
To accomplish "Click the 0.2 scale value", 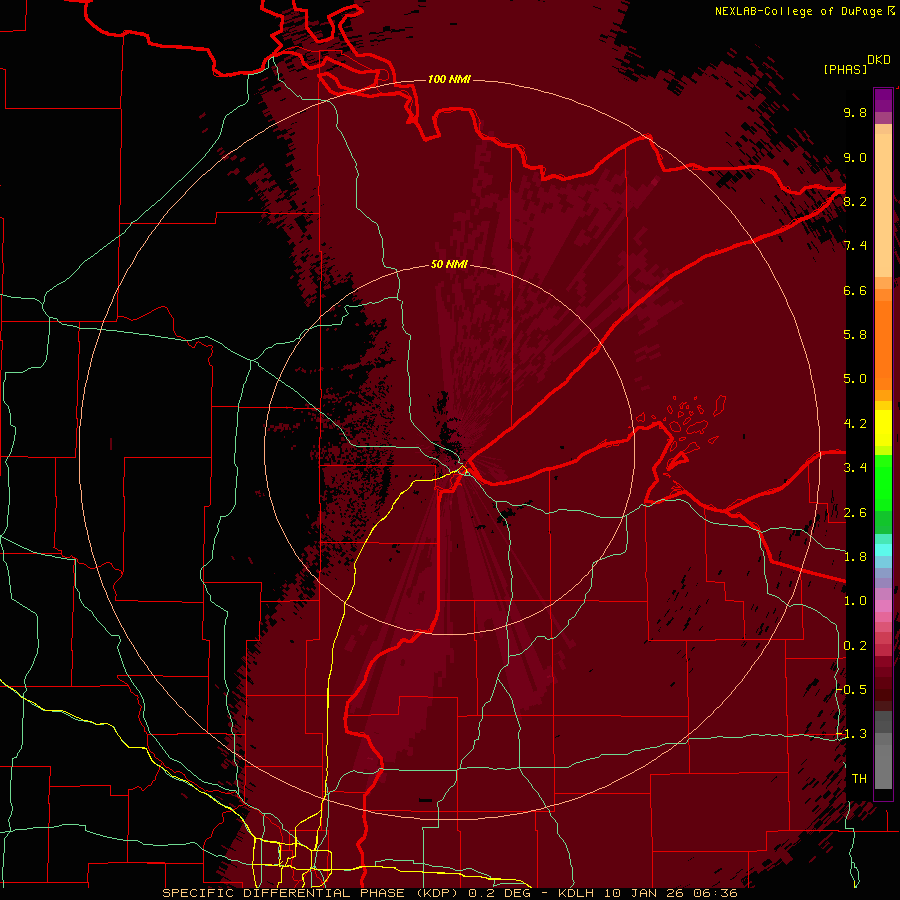I will 855,646.
